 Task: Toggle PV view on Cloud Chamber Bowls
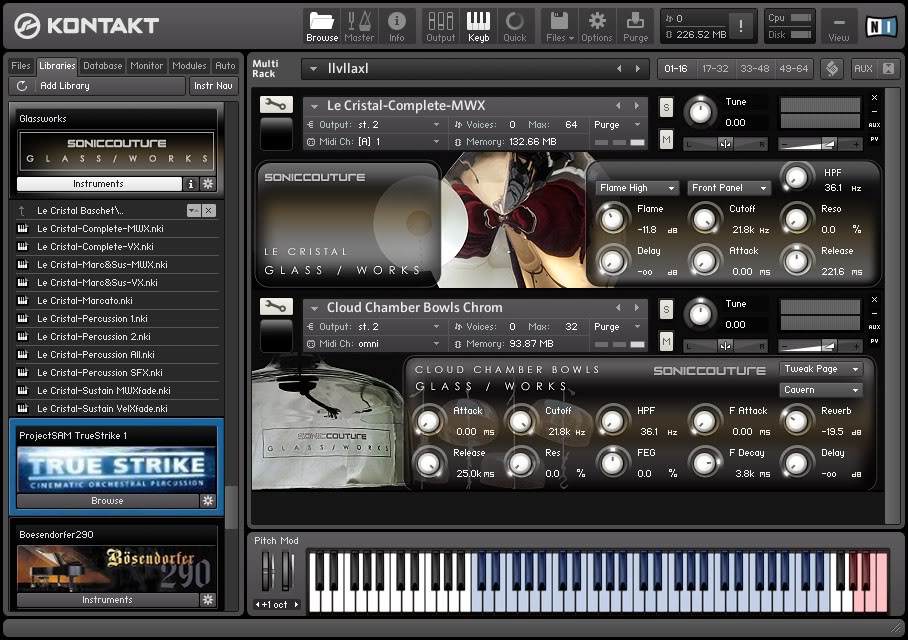tap(874, 341)
